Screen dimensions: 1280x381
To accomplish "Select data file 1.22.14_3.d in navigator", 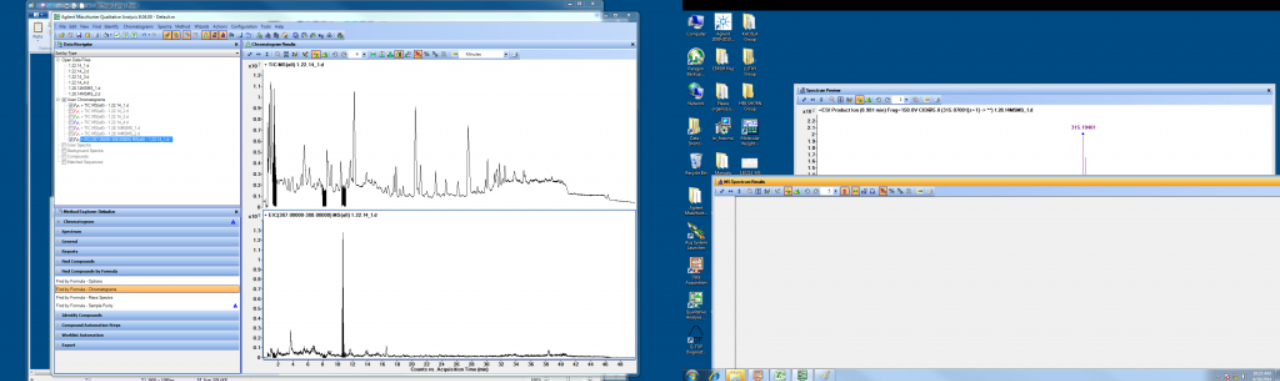I will [x=78, y=77].
